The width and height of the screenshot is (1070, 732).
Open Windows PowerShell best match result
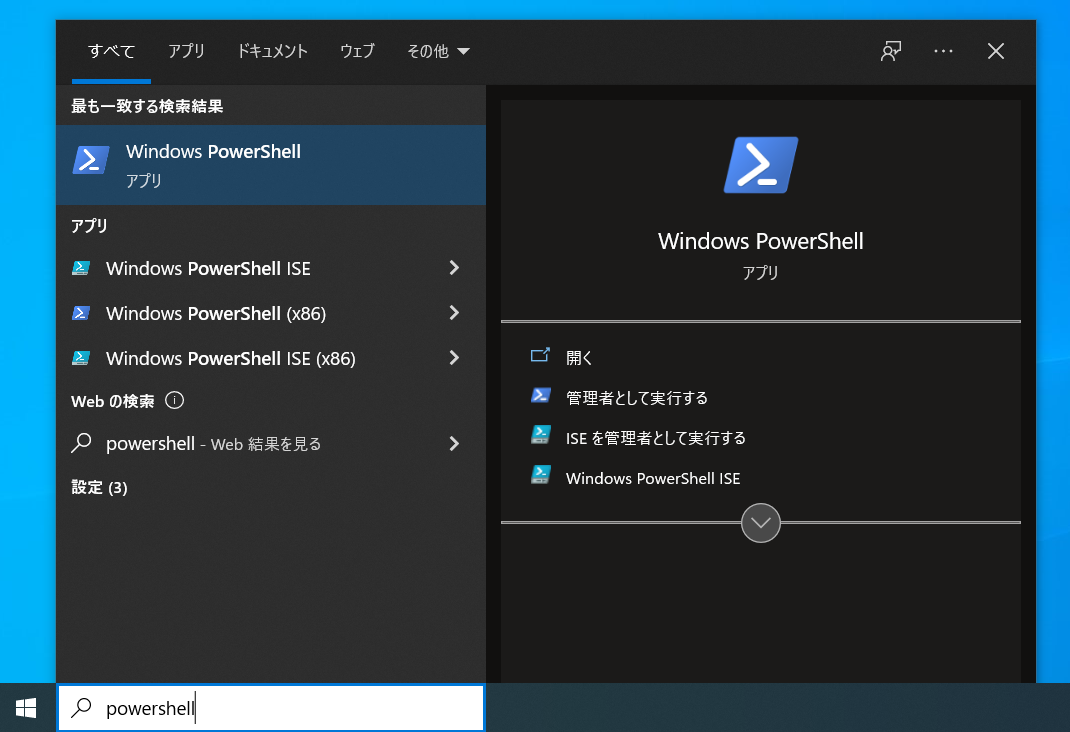[x=271, y=165]
